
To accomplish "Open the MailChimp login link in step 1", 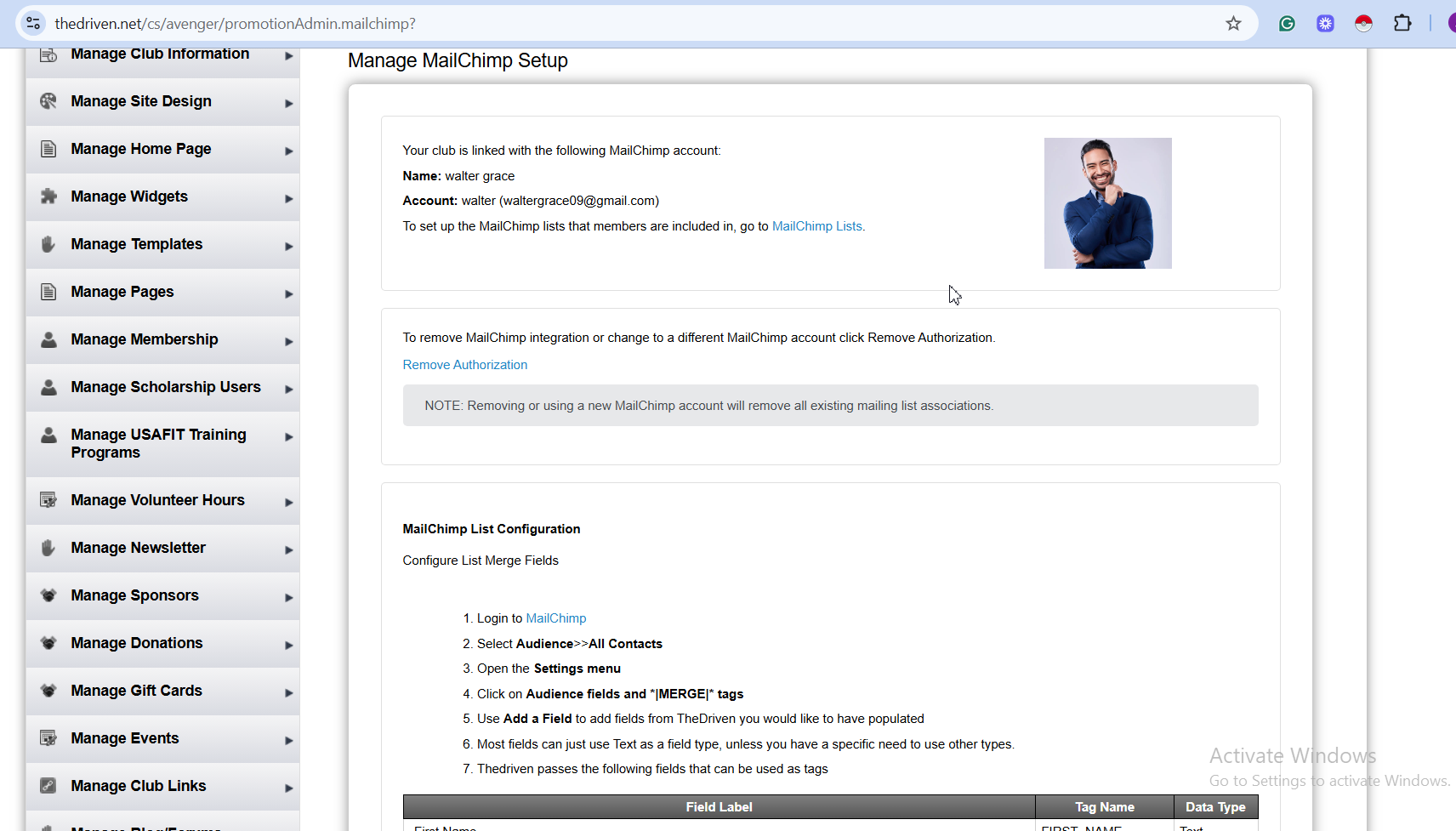I will (556, 618).
